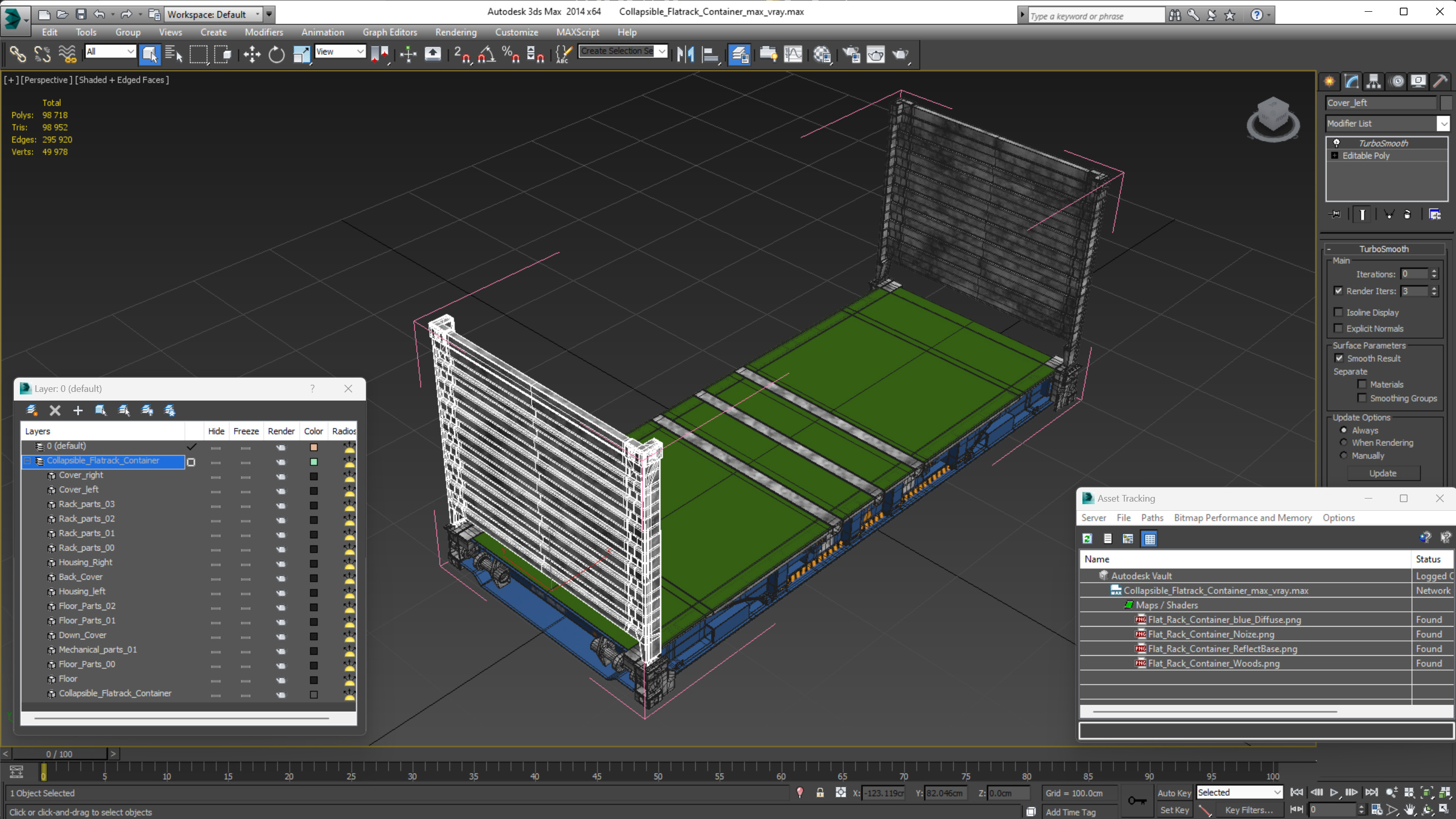Select the Scale tool
The image size is (1456, 819).
click(x=301, y=54)
